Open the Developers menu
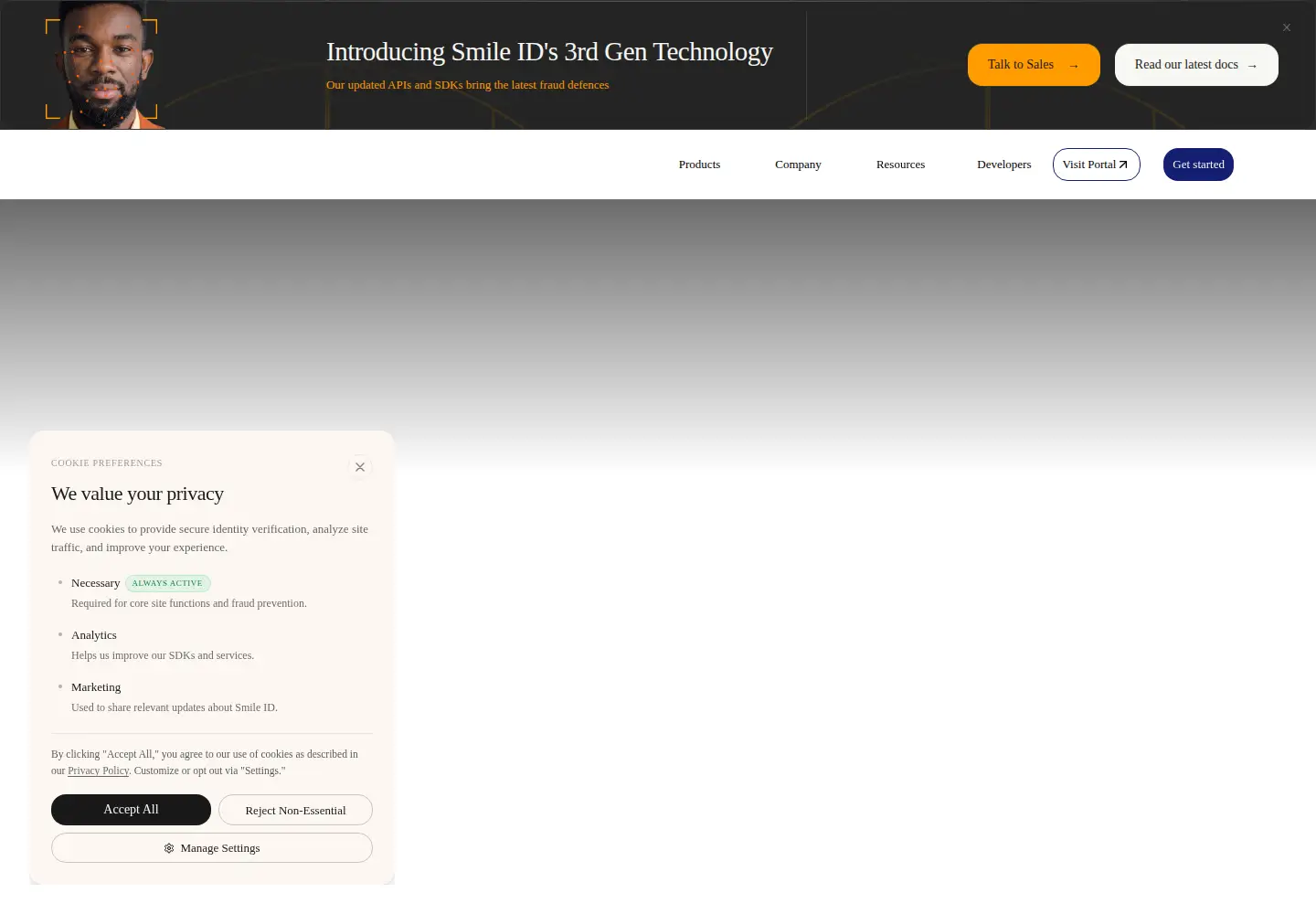Image resolution: width=1316 pixels, height=914 pixels. [1003, 165]
